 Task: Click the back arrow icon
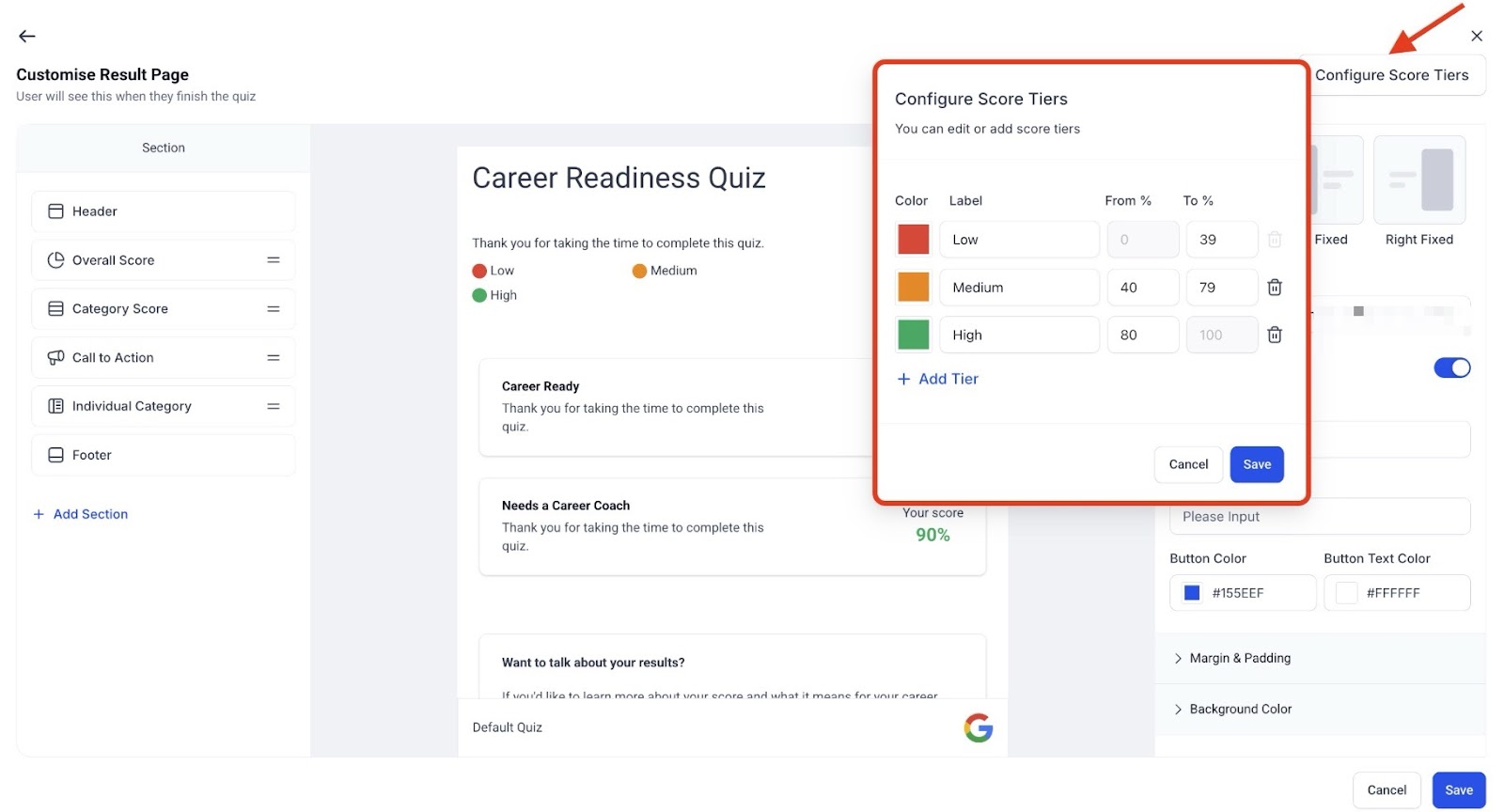pos(26,37)
